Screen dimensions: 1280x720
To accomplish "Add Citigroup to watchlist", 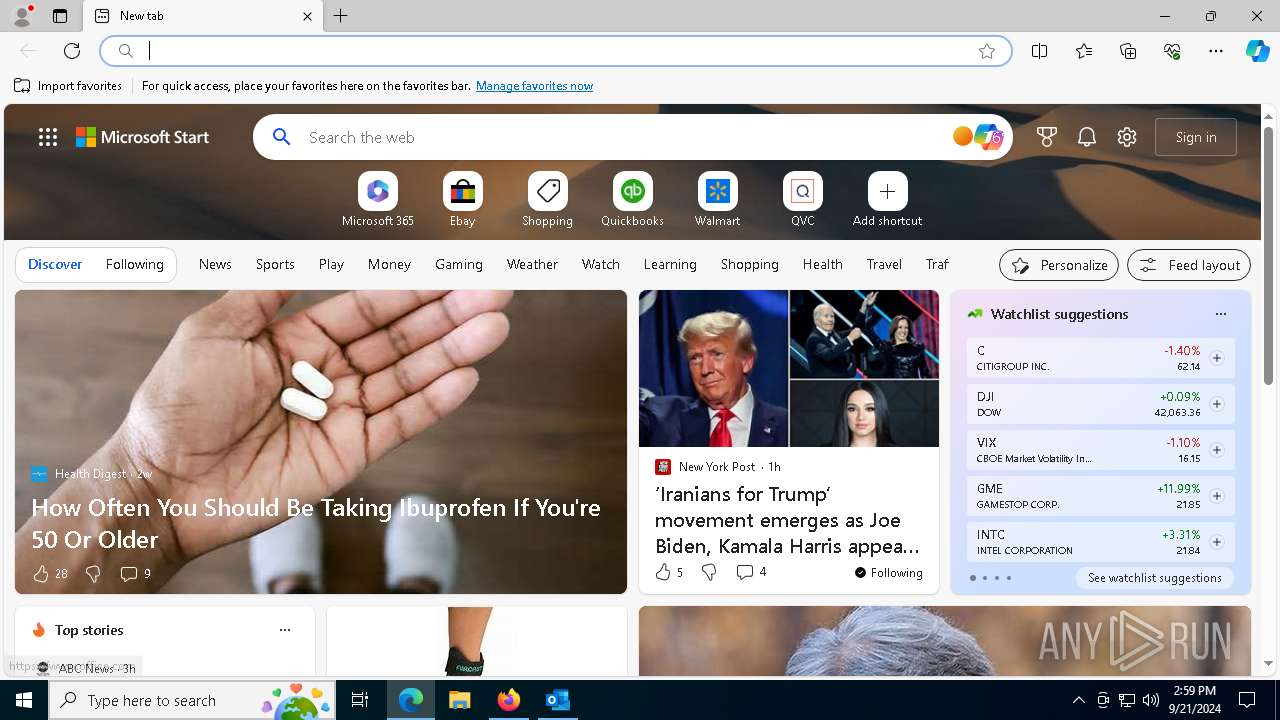I will tap(1216, 358).
